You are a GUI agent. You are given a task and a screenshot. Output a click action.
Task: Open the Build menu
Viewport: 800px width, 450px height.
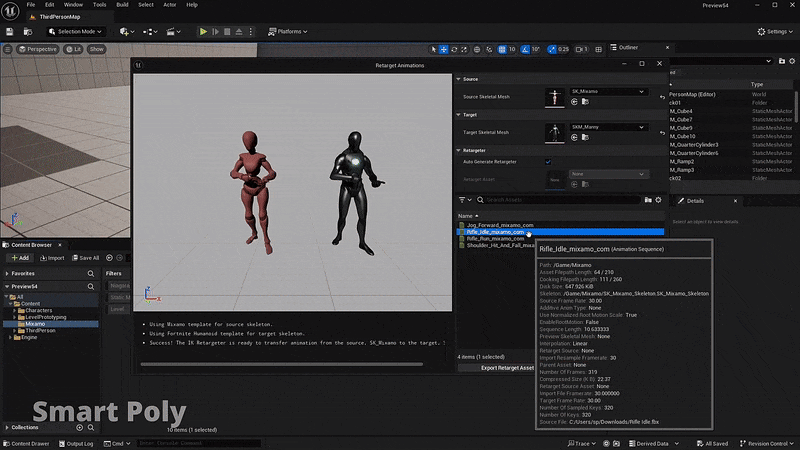[x=122, y=5]
